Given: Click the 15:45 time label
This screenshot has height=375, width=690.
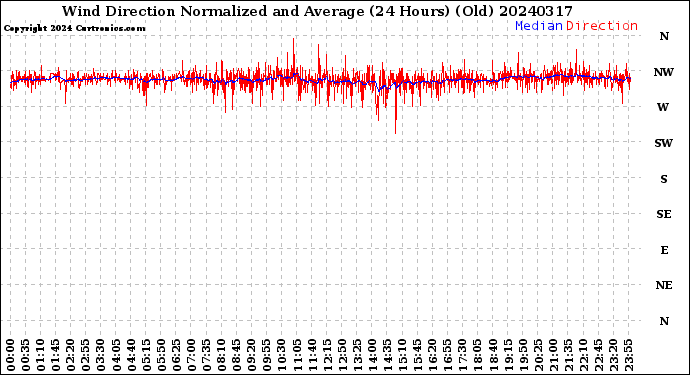Looking at the screenshot, I should tap(418, 355).
